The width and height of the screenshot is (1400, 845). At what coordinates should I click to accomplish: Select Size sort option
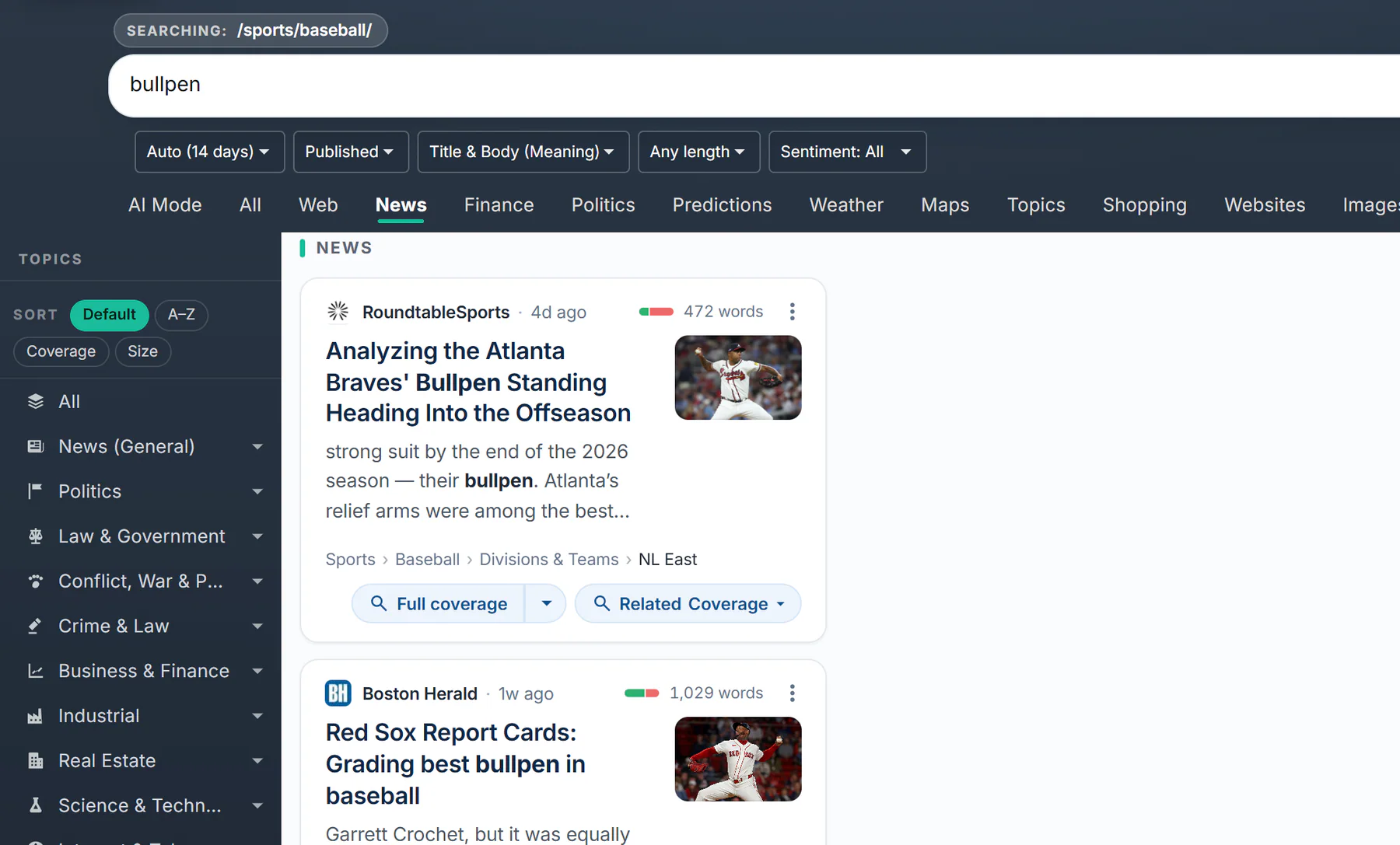(143, 351)
